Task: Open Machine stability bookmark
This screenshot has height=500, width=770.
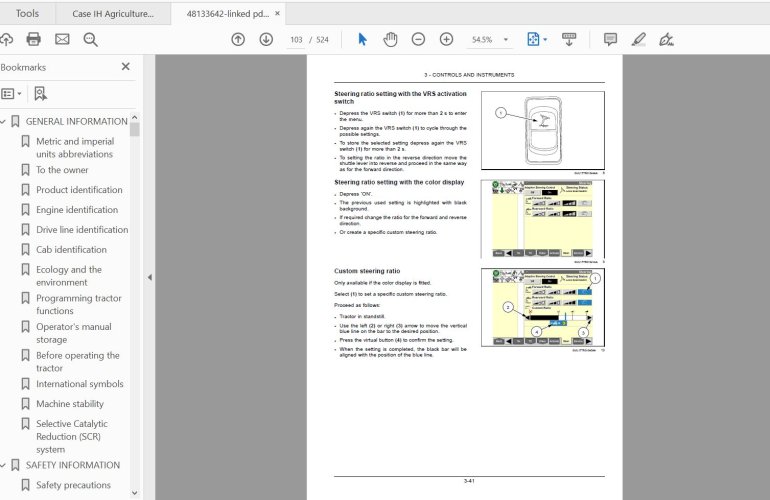Action: pos(70,404)
